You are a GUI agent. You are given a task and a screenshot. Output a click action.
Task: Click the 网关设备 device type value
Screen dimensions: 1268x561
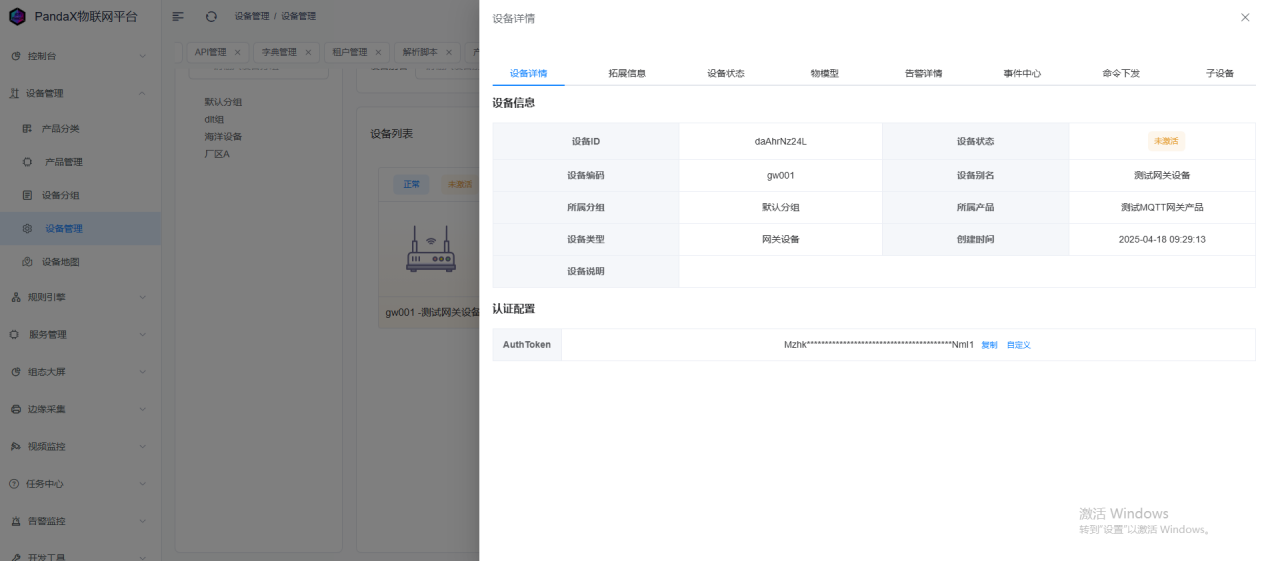781,239
